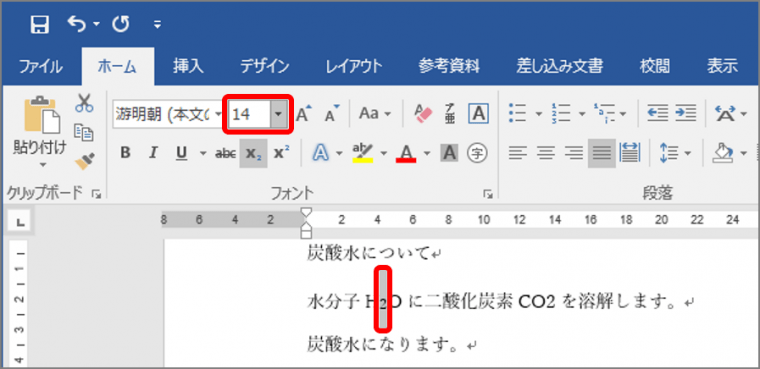Image resolution: width=760 pixels, height=369 pixels.
Task: Switch to the 挿入 tab
Action: [x=188, y=66]
